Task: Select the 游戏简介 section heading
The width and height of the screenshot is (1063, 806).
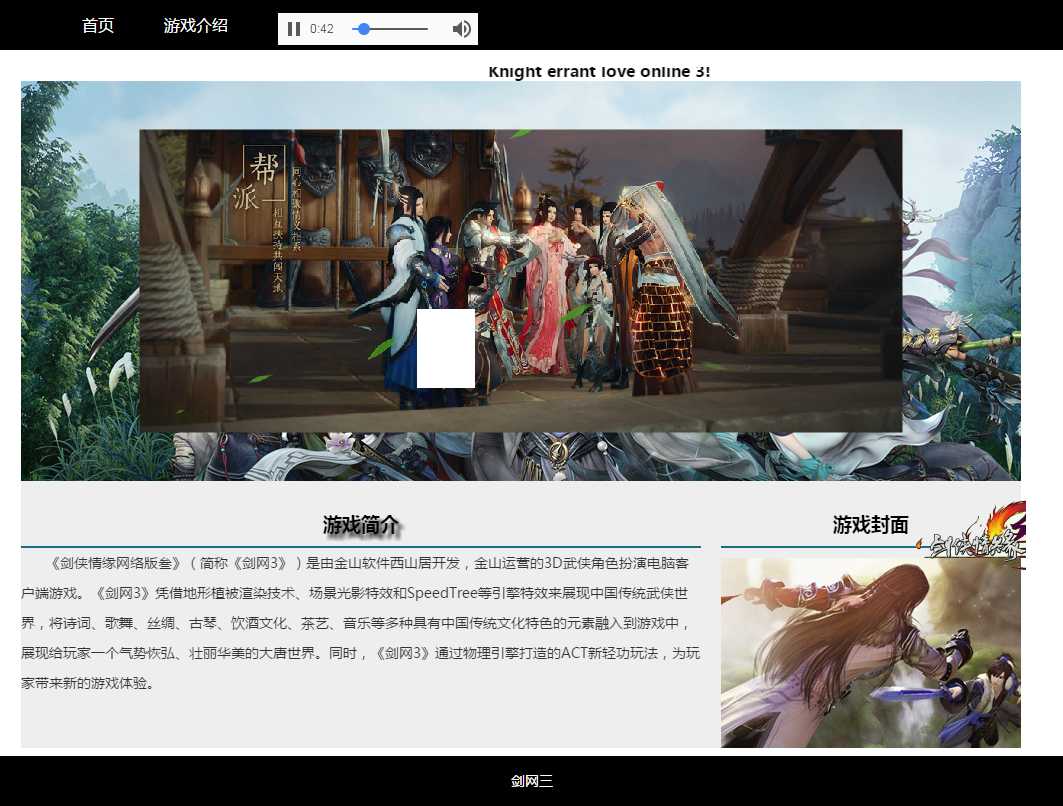Action: coord(361,525)
